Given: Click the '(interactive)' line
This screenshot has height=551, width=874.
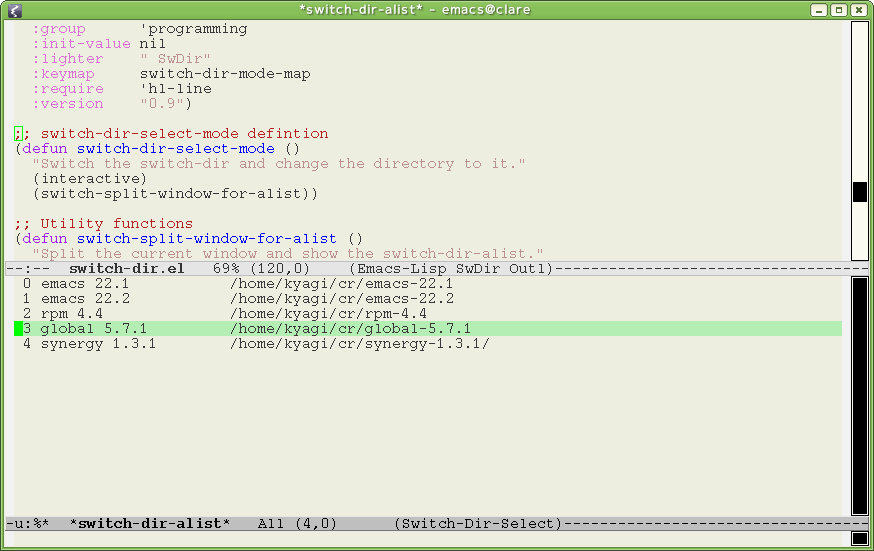Looking at the screenshot, I should (89, 179).
